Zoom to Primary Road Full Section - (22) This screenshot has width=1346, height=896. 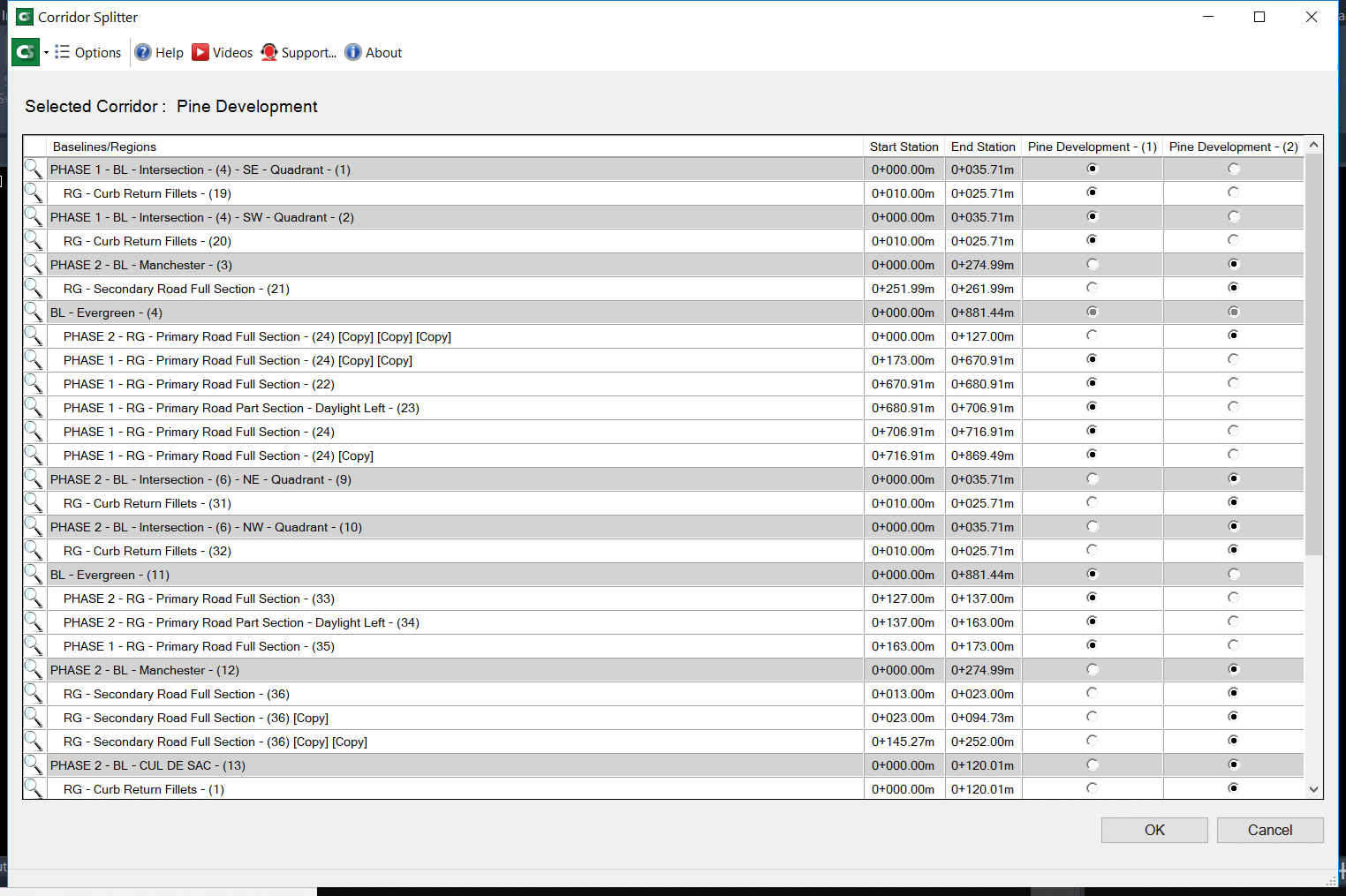click(34, 383)
